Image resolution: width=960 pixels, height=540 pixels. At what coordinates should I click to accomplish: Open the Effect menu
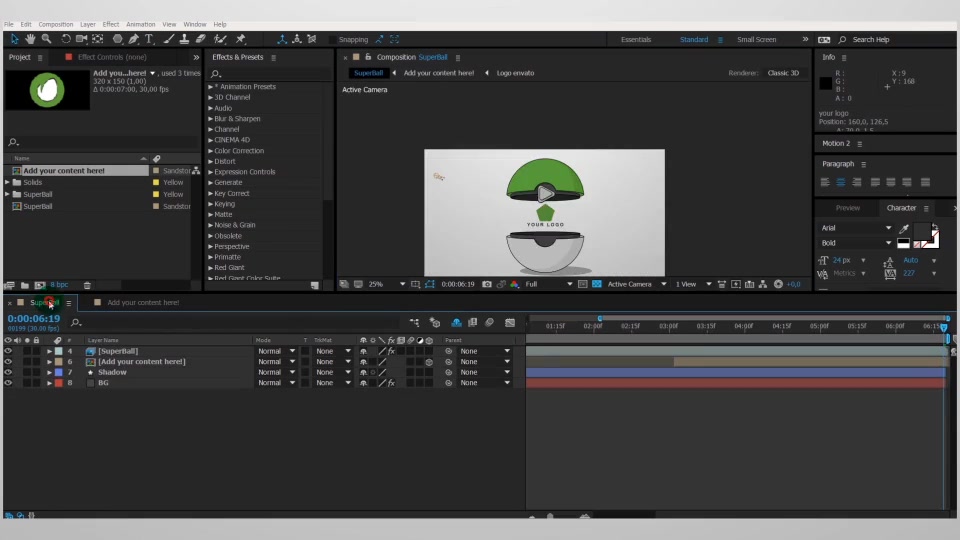[111, 24]
